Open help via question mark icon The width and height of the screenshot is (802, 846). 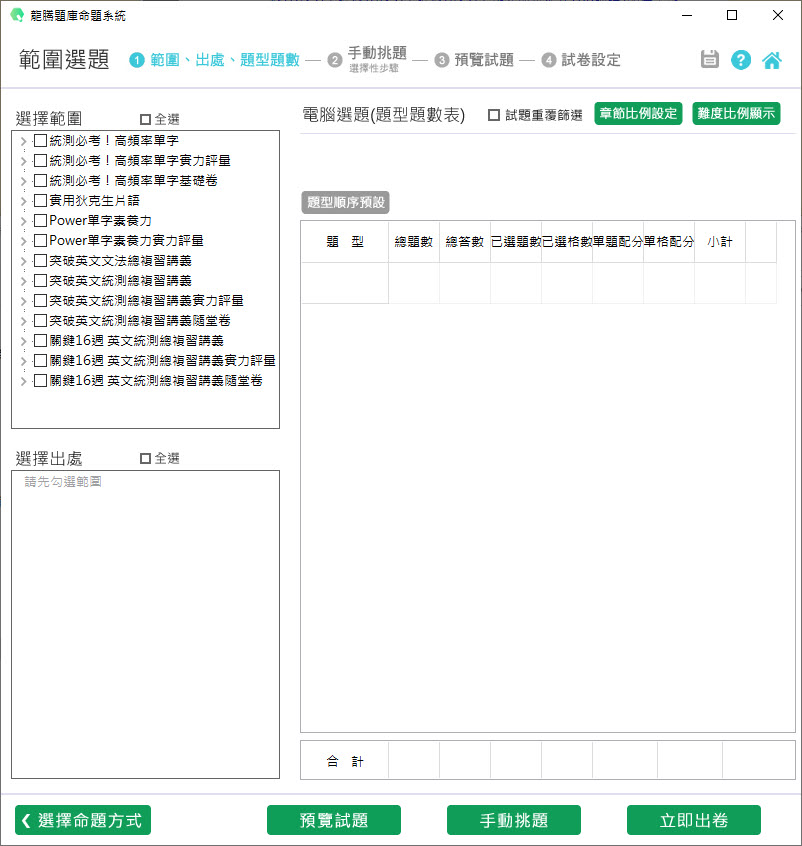(x=741, y=59)
